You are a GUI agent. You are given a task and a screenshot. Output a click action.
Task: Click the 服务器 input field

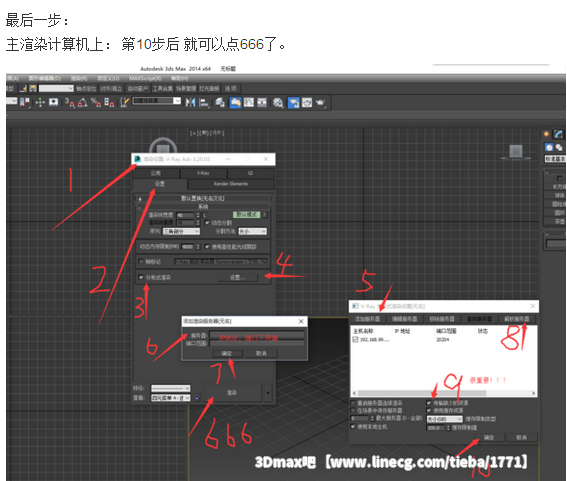click(x=257, y=335)
